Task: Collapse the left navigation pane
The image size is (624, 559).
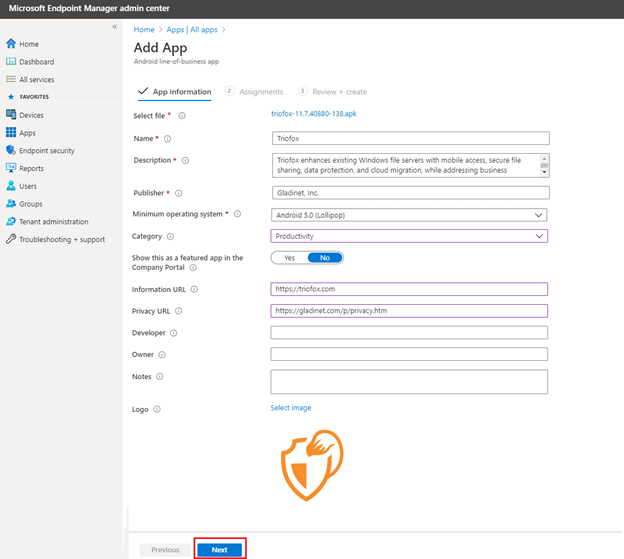Action: pos(115,27)
